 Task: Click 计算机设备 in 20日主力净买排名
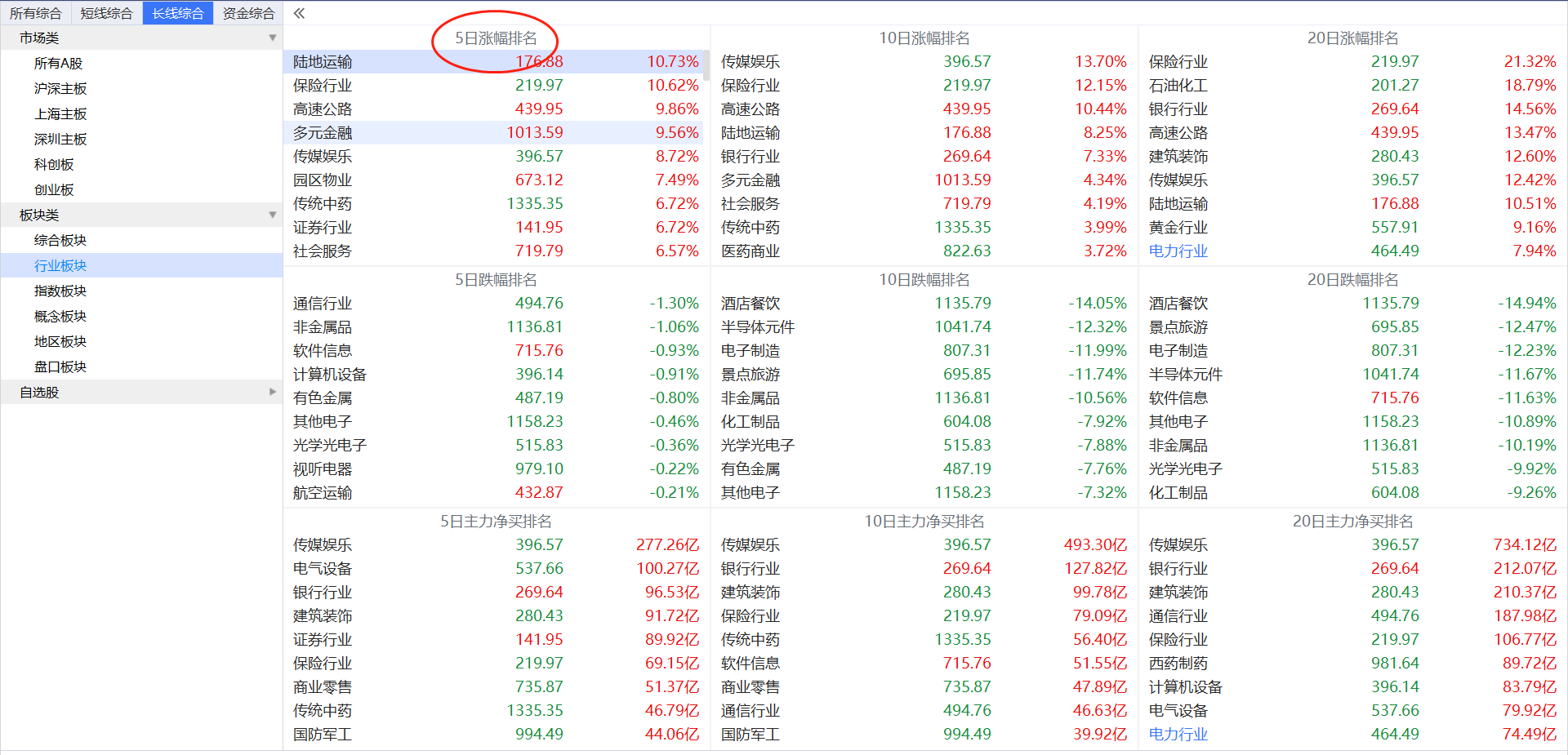click(x=1186, y=686)
